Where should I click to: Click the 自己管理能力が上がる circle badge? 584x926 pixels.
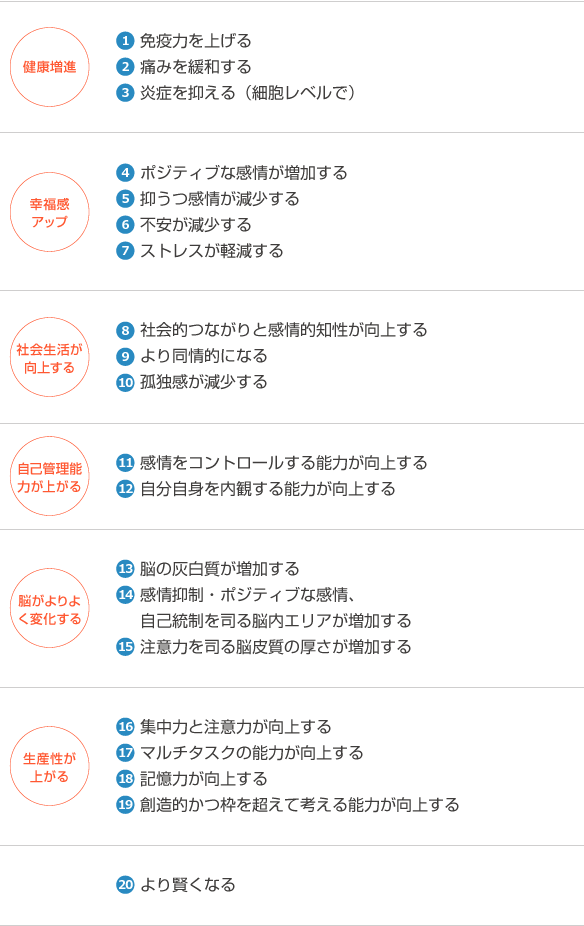50,477
